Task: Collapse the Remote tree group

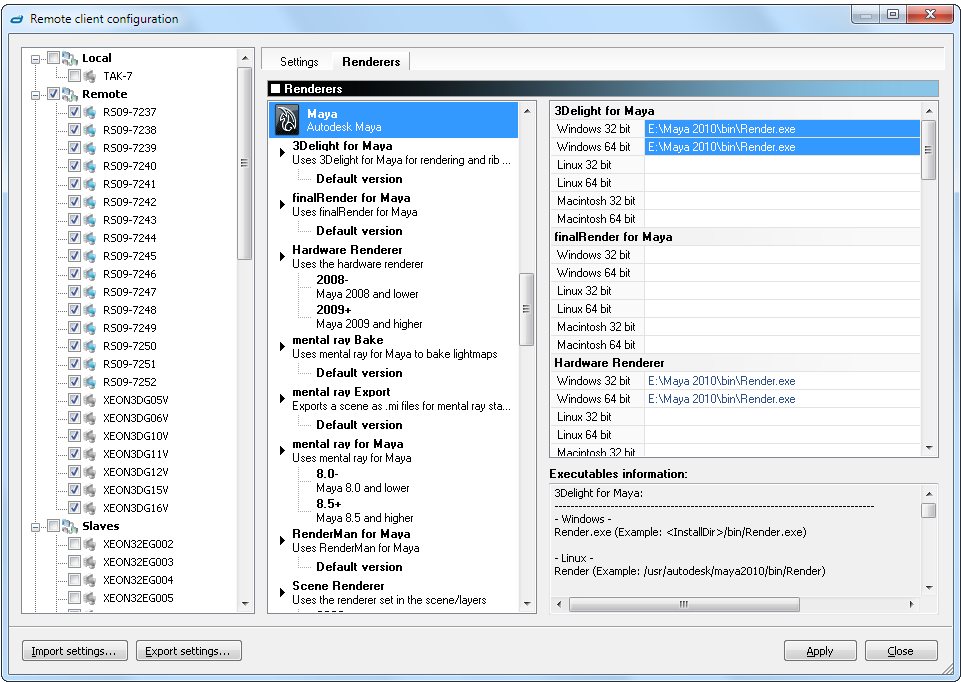Action: coord(36,95)
